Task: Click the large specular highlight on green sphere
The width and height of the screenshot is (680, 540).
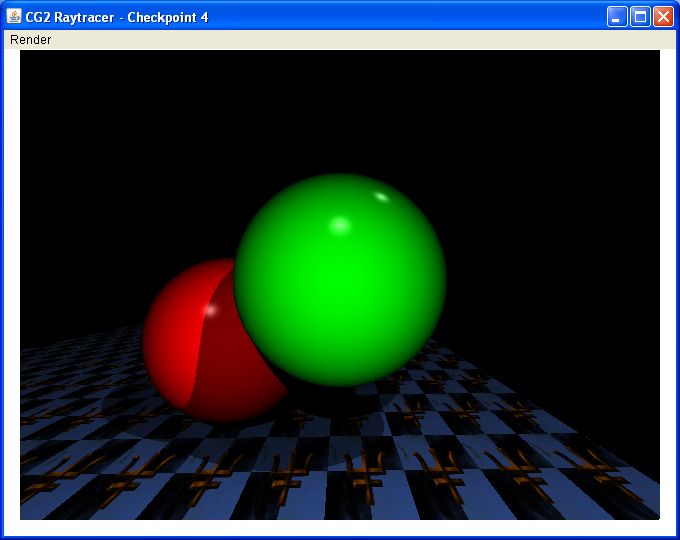Action: click(x=340, y=224)
